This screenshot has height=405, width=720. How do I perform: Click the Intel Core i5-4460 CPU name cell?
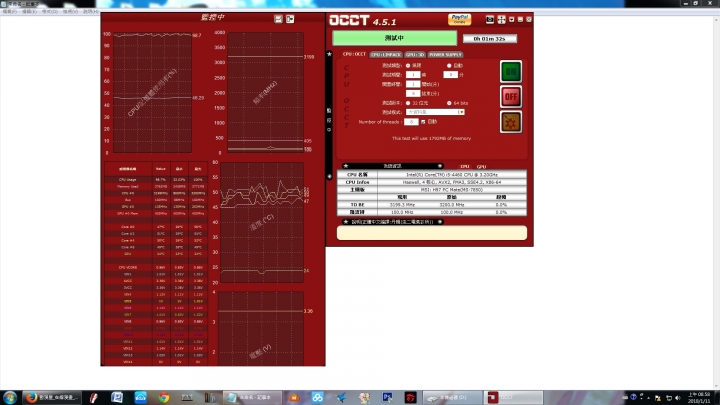point(452,175)
